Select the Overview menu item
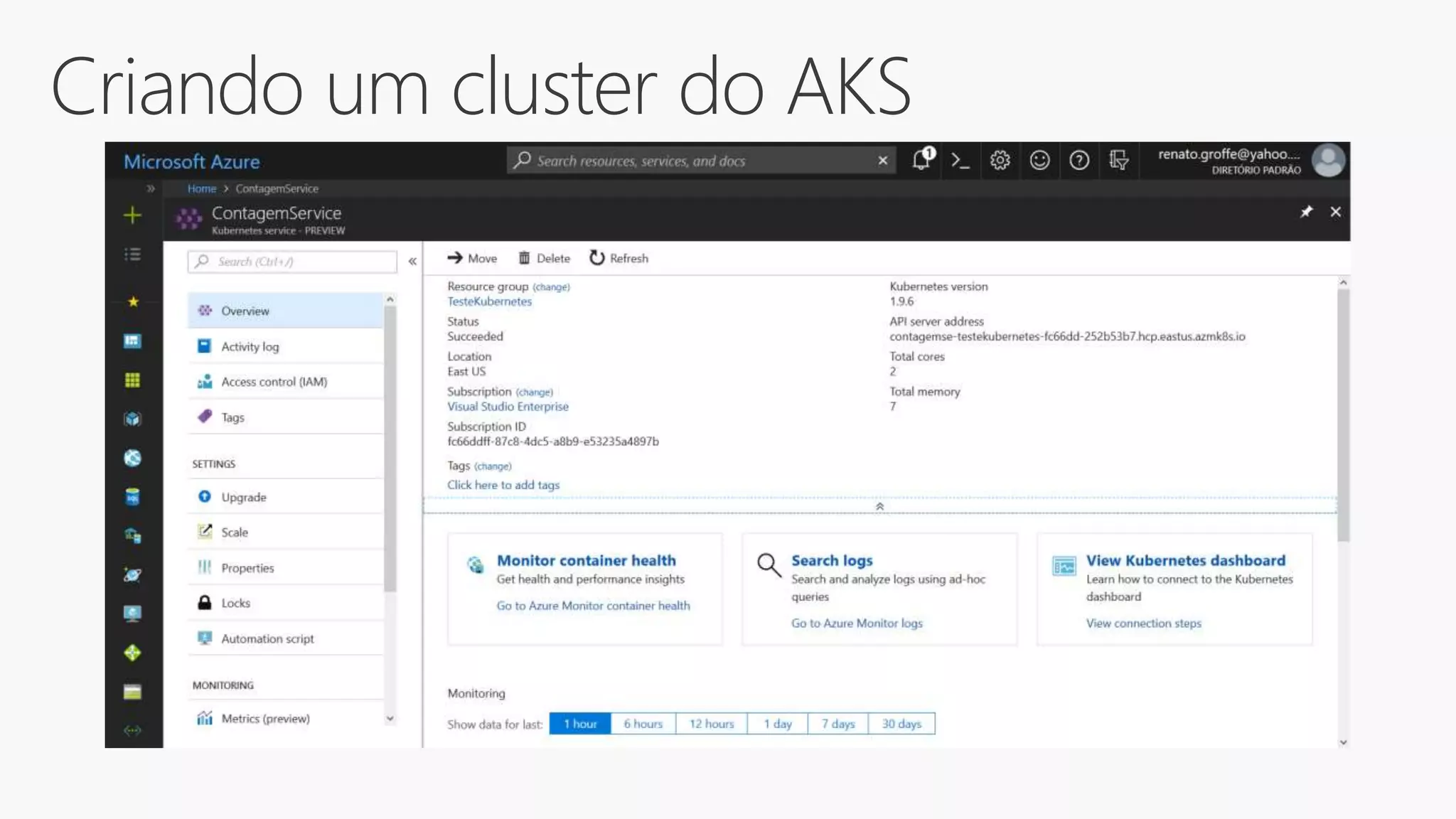 point(285,311)
